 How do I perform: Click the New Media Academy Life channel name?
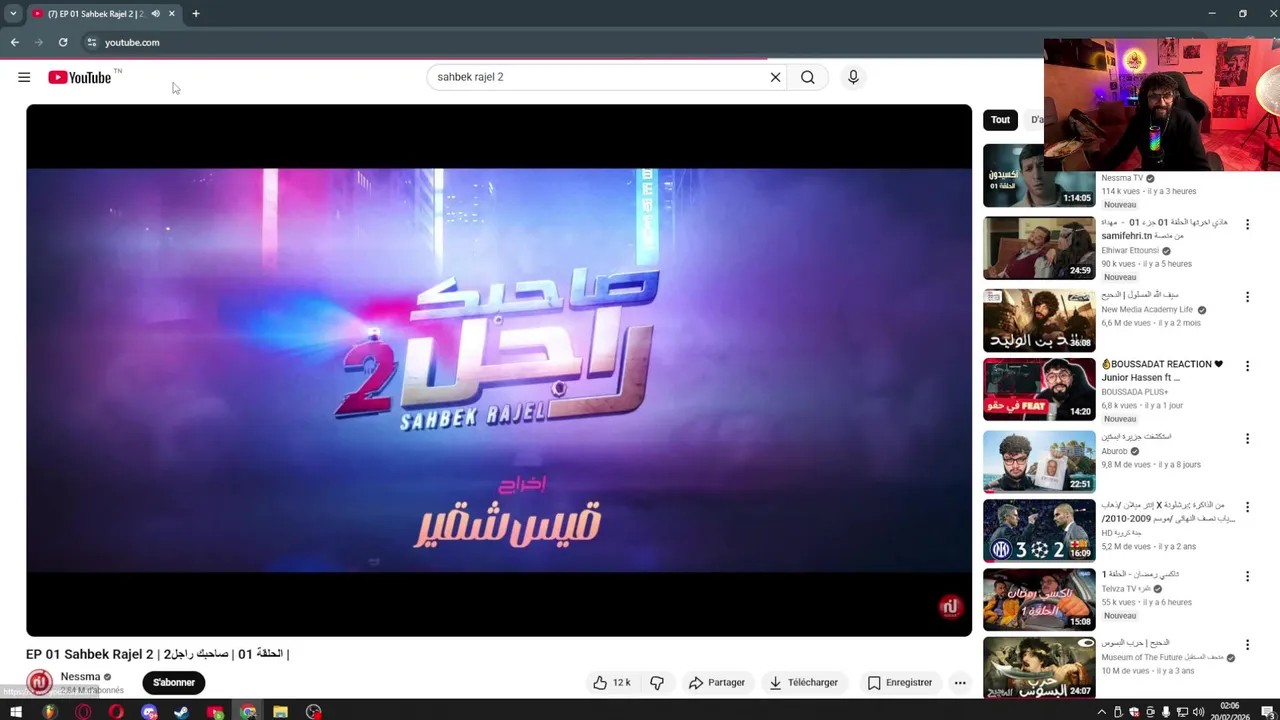(1147, 310)
